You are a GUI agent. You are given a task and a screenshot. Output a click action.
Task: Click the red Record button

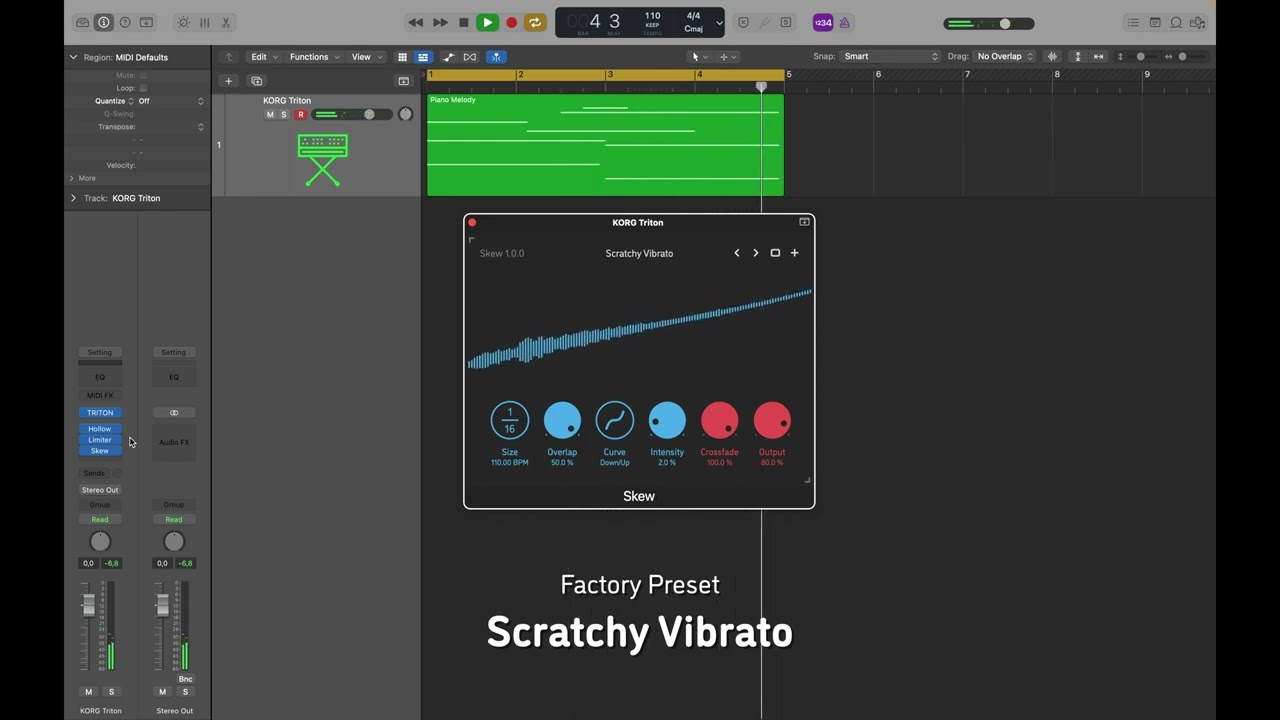512,22
